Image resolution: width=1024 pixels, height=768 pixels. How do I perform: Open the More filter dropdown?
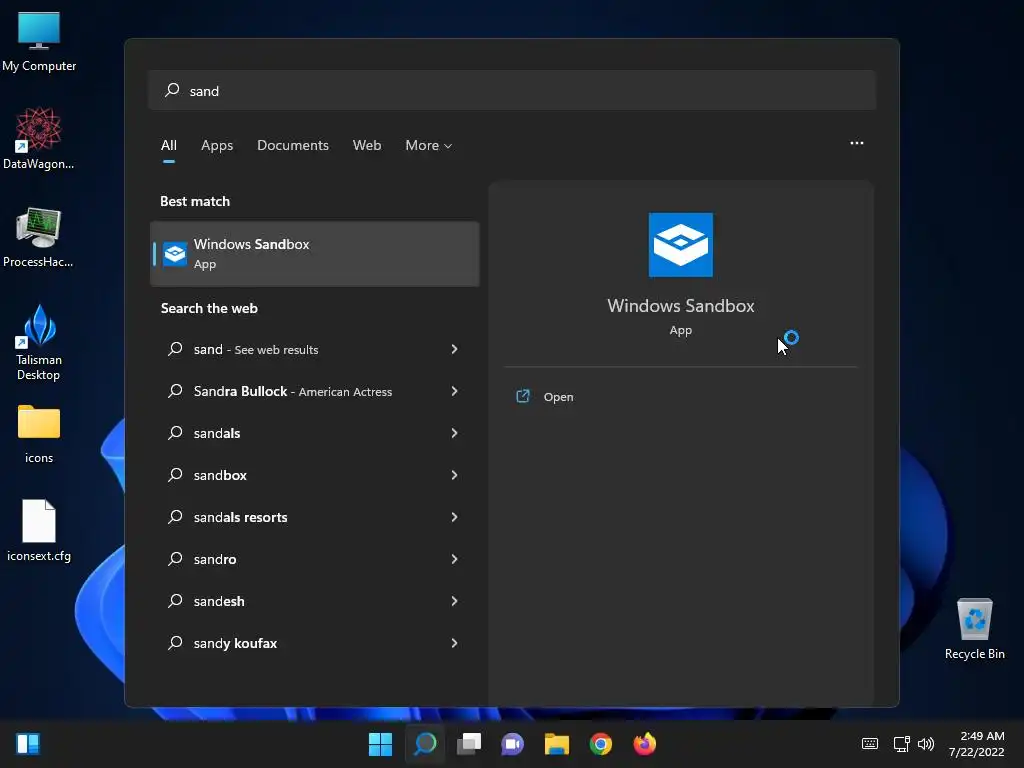(x=428, y=145)
